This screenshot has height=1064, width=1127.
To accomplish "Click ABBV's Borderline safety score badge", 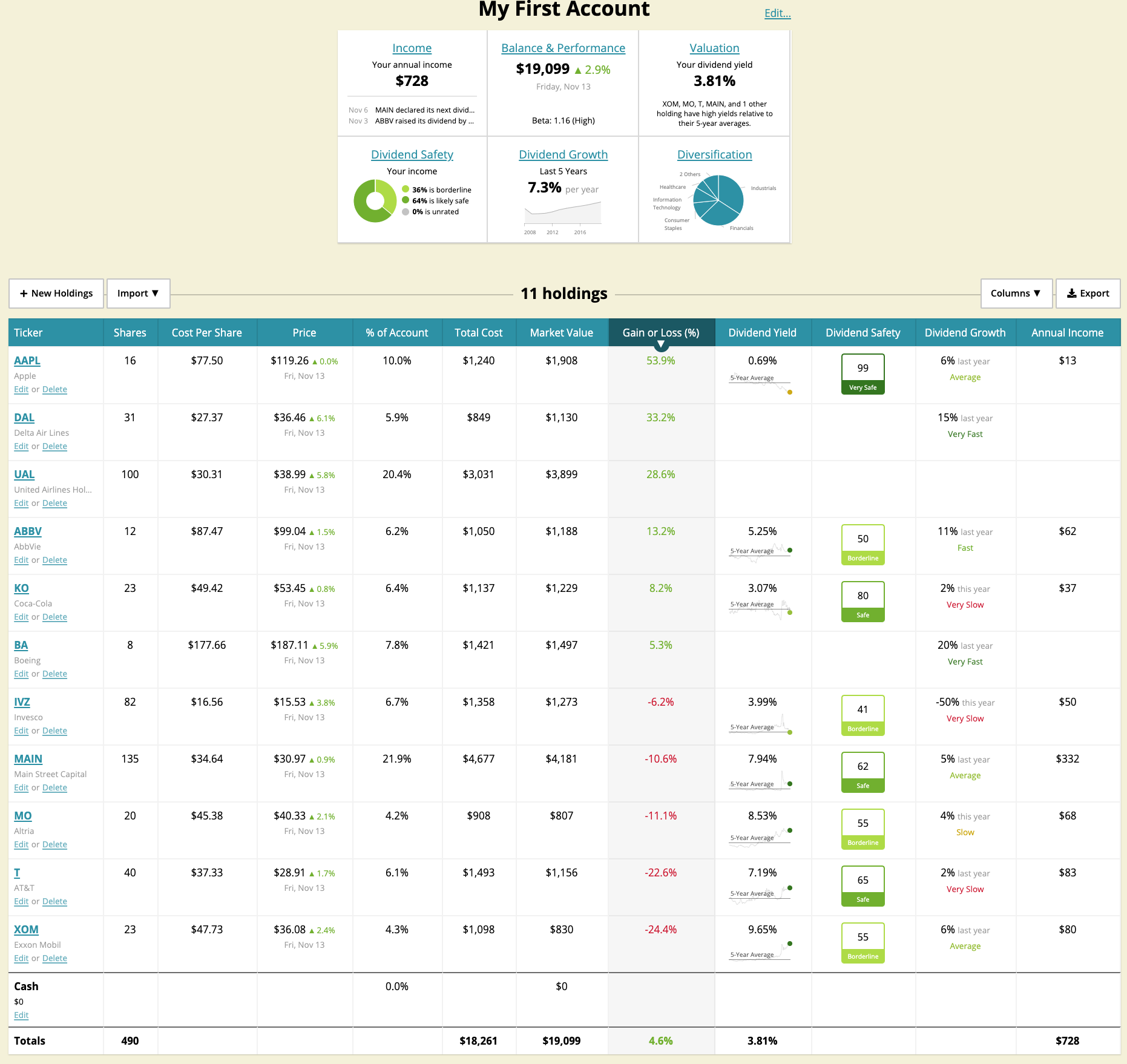I will pyautogui.click(x=862, y=545).
